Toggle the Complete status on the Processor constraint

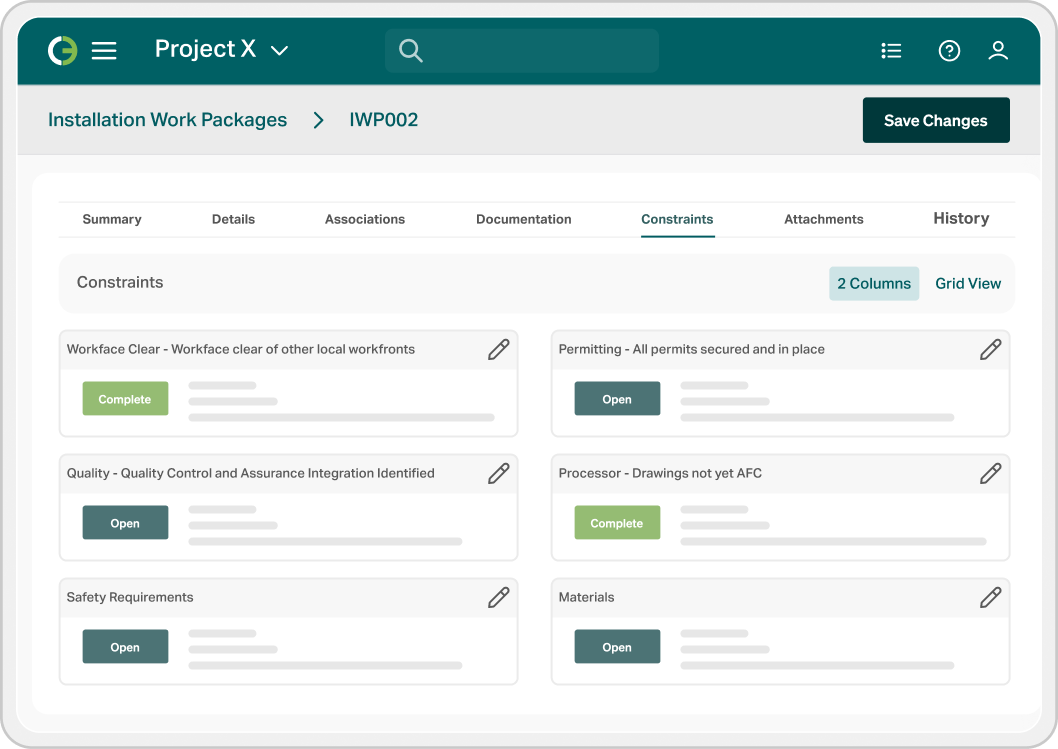(x=617, y=522)
